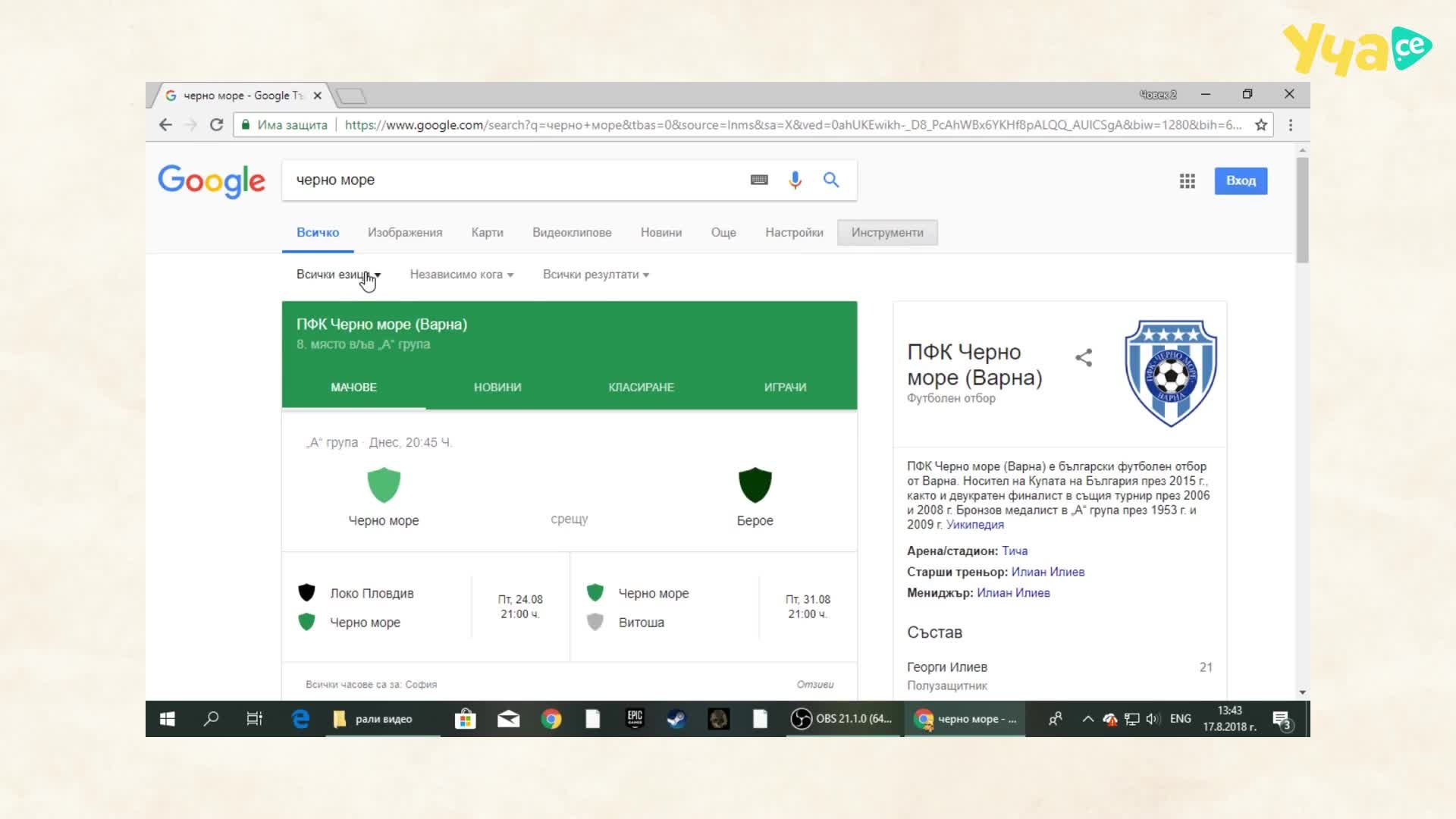Click the Отзиви feedback link
The height and width of the screenshot is (819, 1456).
pos(815,685)
